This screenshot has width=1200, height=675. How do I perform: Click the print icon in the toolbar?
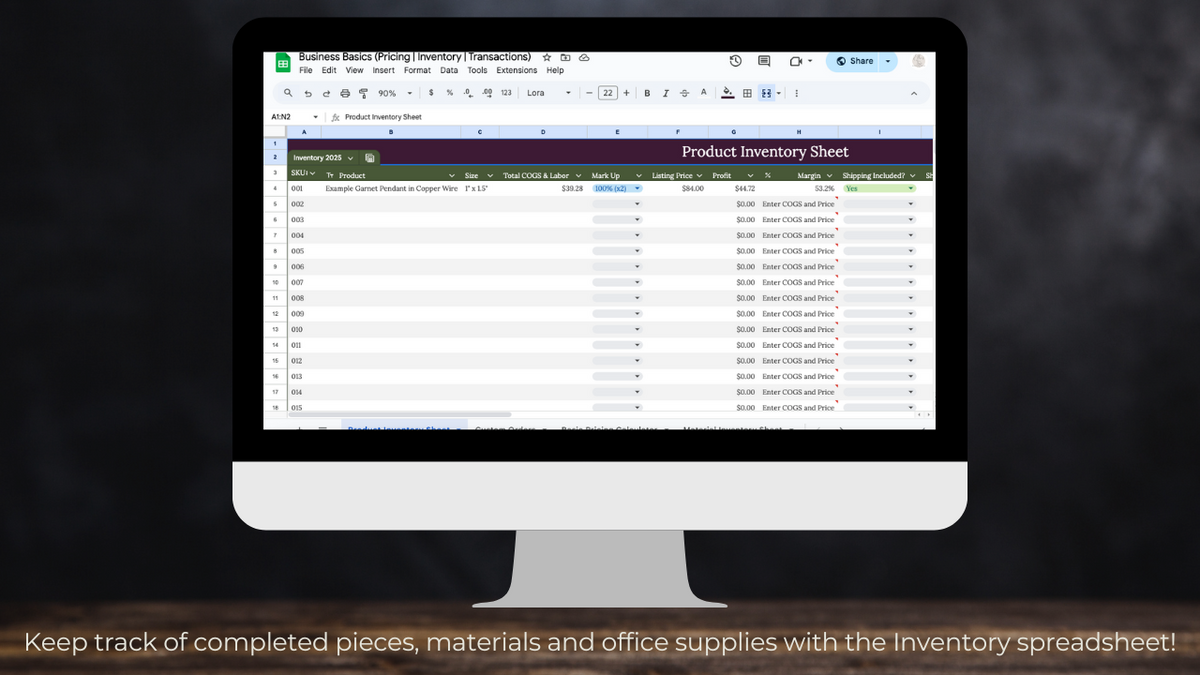coord(345,93)
